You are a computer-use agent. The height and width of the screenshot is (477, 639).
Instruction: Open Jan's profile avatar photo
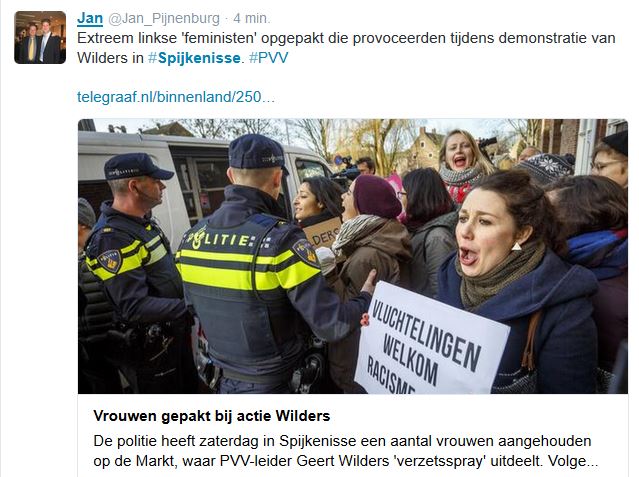tap(40, 38)
